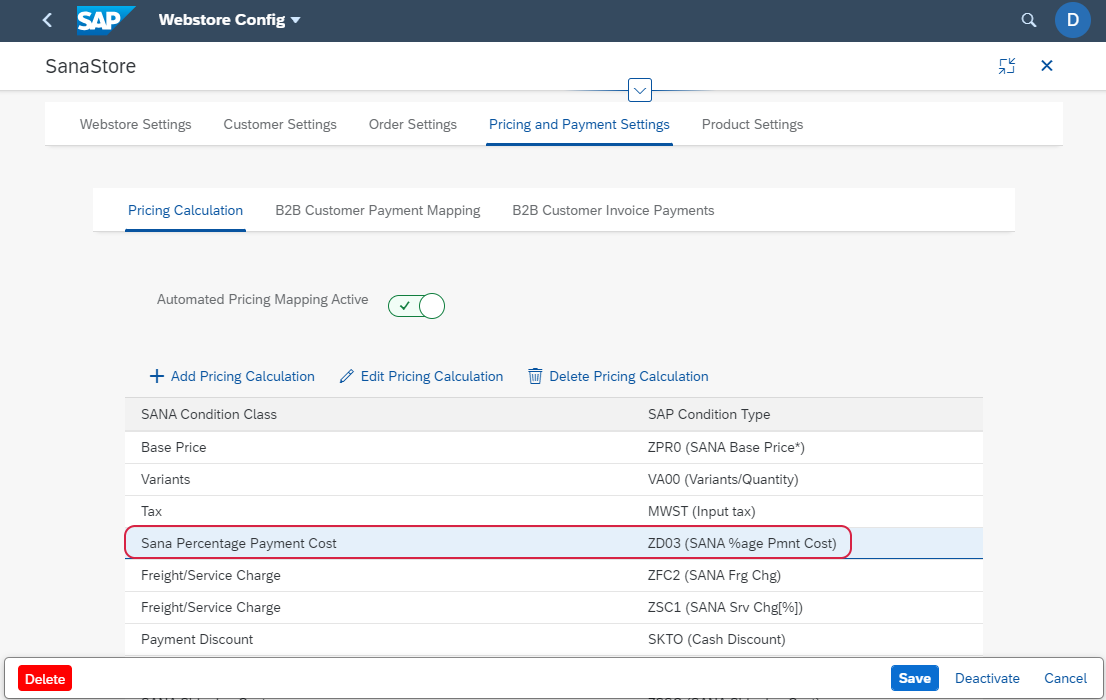Open B2B Customer Payment Mapping sub-tab
Screen dimensions: 1106x700
377,210
